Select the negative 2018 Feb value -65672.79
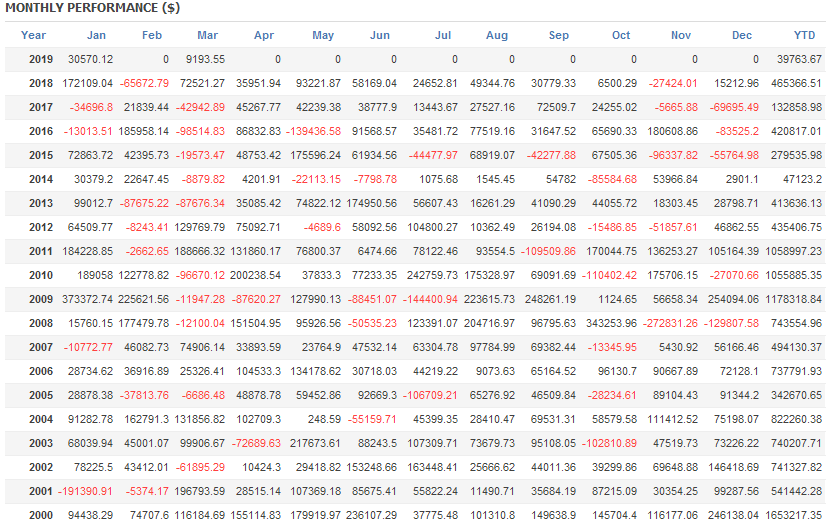This screenshot has width=836, height=529. point(144,83)
